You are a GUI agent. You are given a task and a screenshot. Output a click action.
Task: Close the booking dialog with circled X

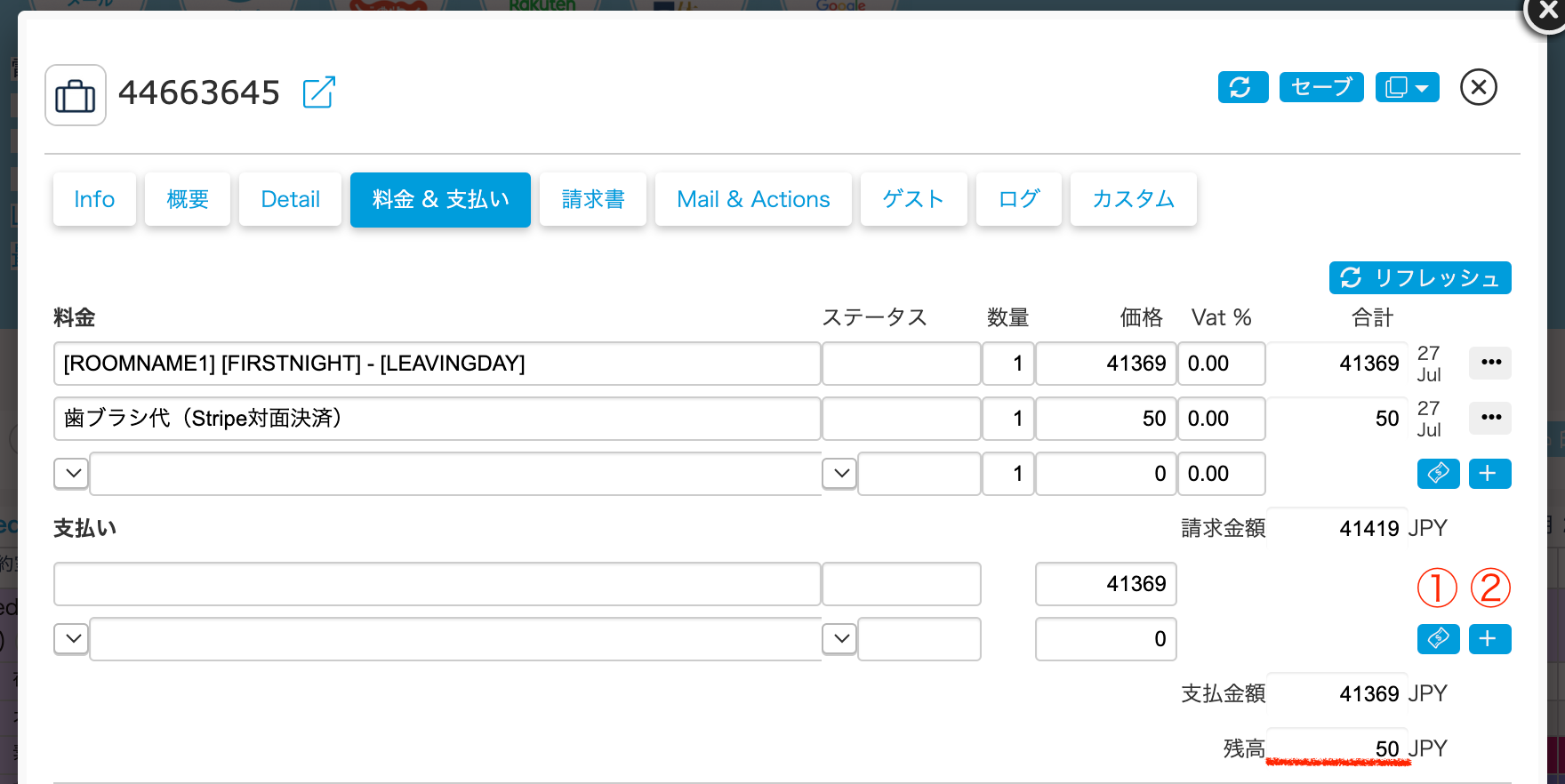pos(1478,87)
